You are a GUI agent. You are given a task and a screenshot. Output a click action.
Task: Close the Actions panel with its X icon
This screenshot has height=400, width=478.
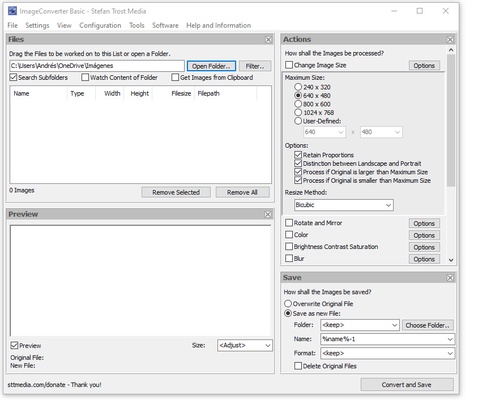[450, 40]
